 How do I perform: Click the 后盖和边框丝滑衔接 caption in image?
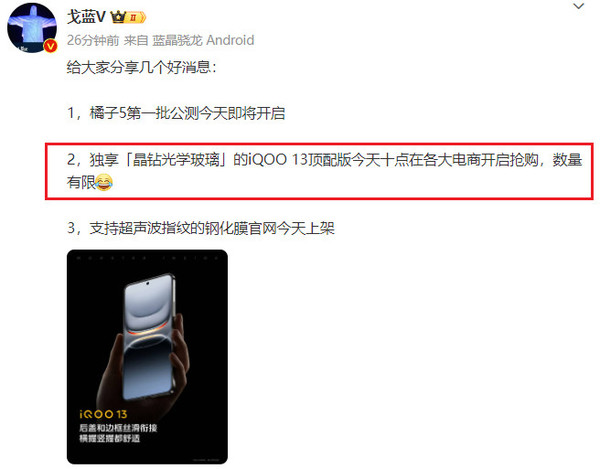click(118, 428)
